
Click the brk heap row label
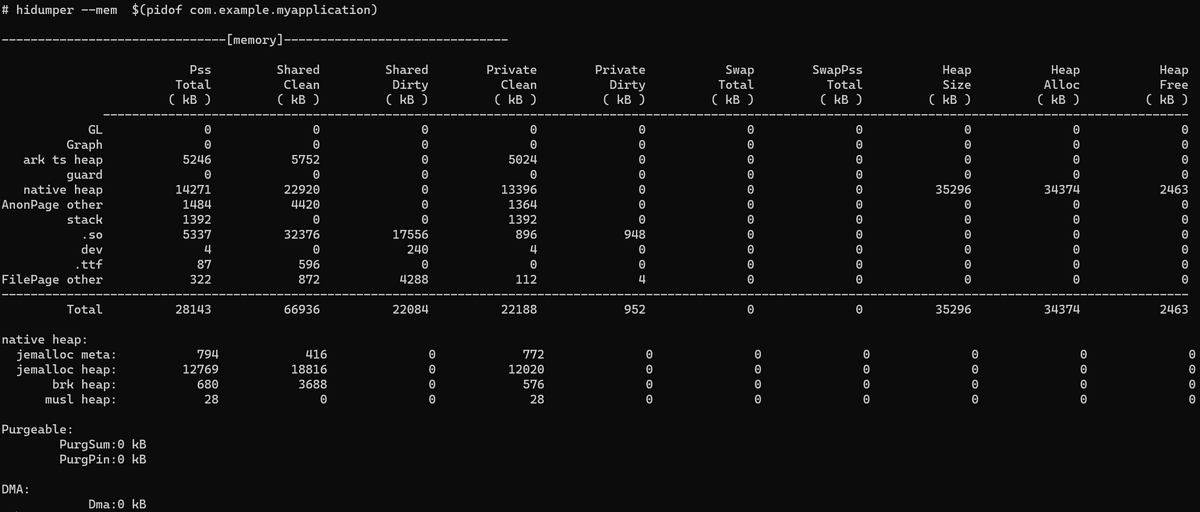[84, 385]
